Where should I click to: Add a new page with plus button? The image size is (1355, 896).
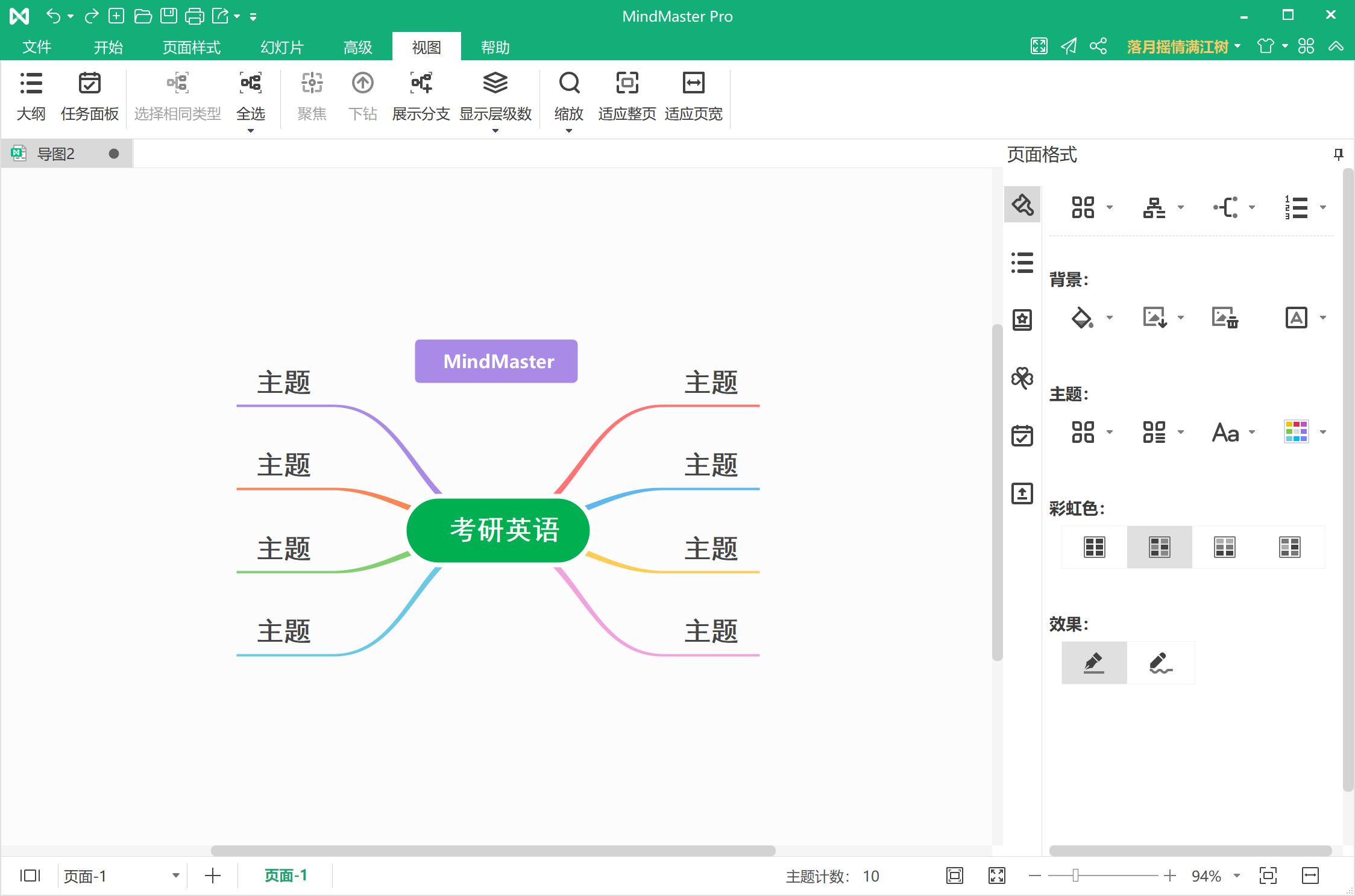213,876
